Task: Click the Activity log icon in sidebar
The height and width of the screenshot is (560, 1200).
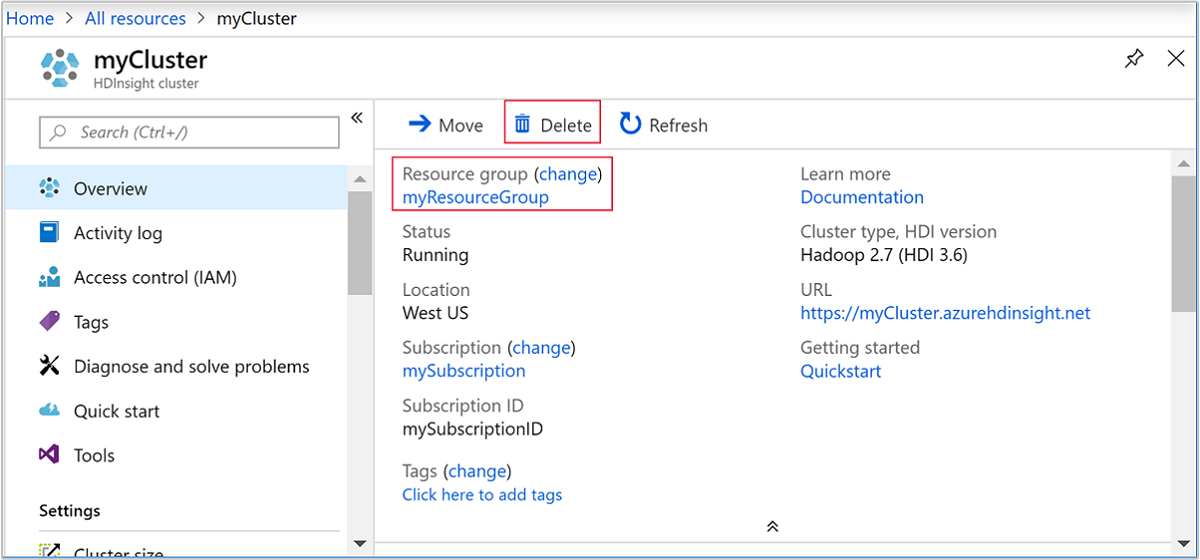Action: point(49,233)
